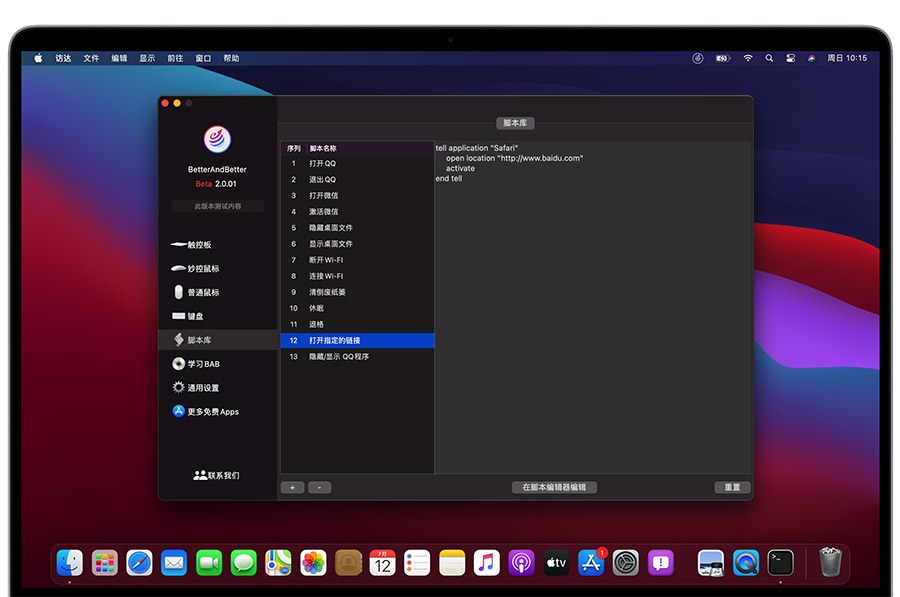Open the 妙控鼠标 Magic Mouse section

pyautogui.click(x=196, y=269)
